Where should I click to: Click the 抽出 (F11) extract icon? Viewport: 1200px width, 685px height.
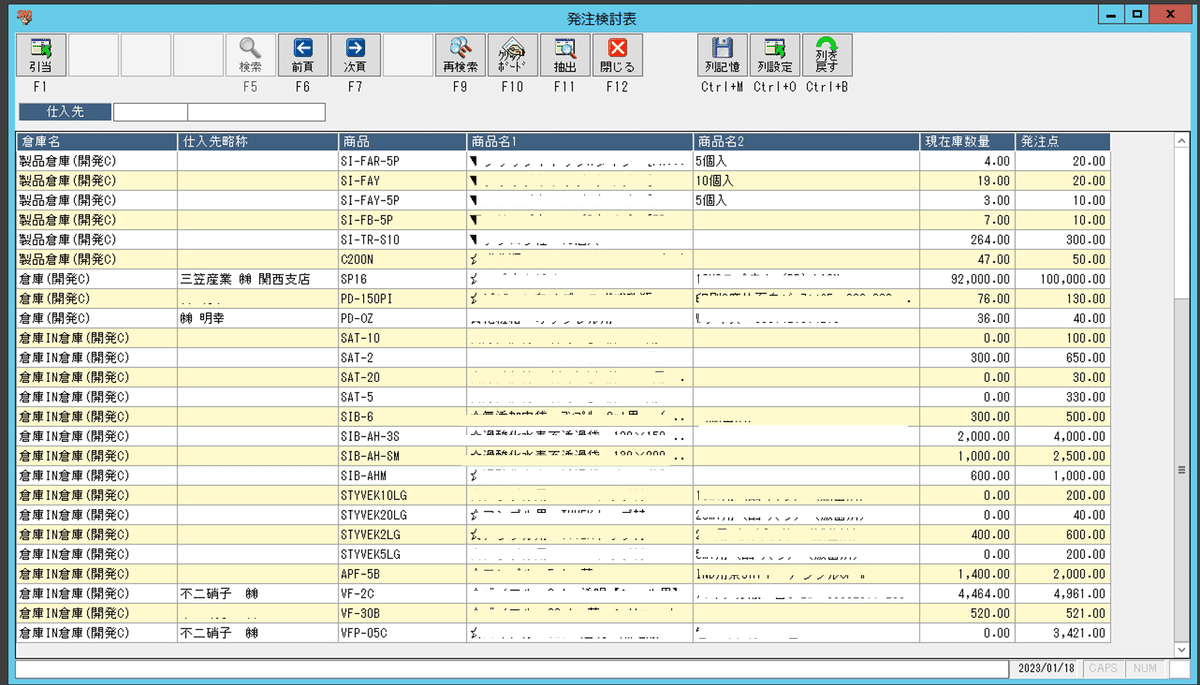565,55
